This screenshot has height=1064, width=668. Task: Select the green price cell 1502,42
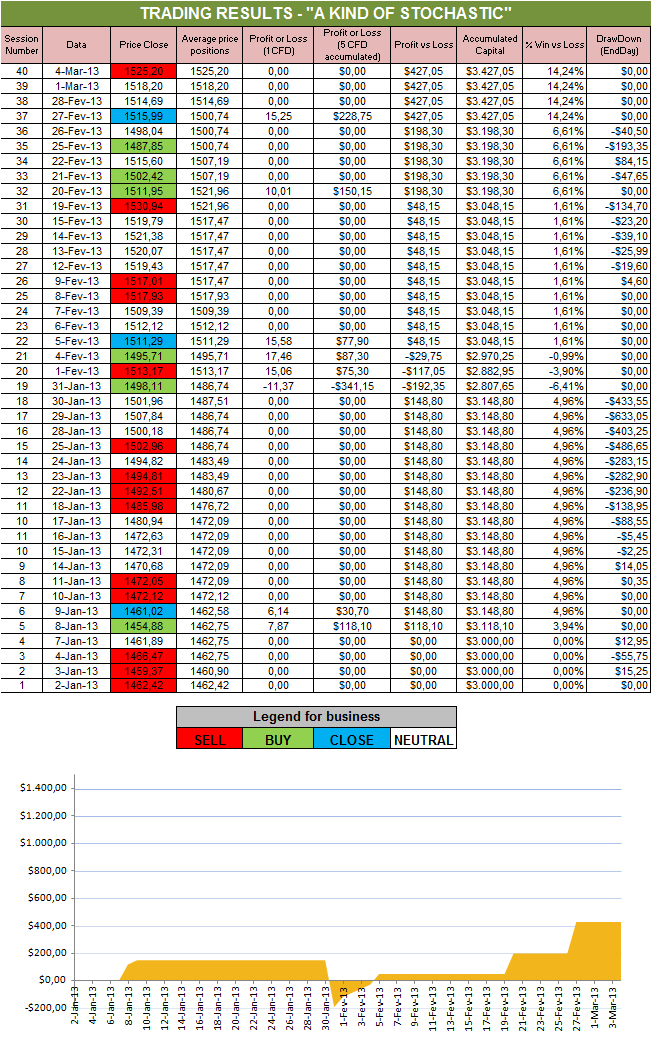click(x=144, y=176)
